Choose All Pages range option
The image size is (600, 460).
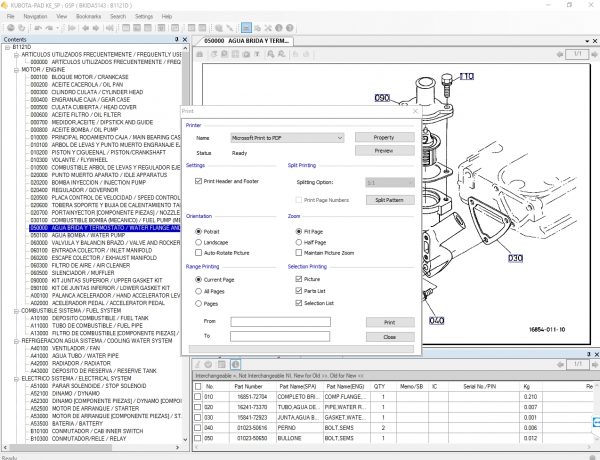(x=198, y=291)
